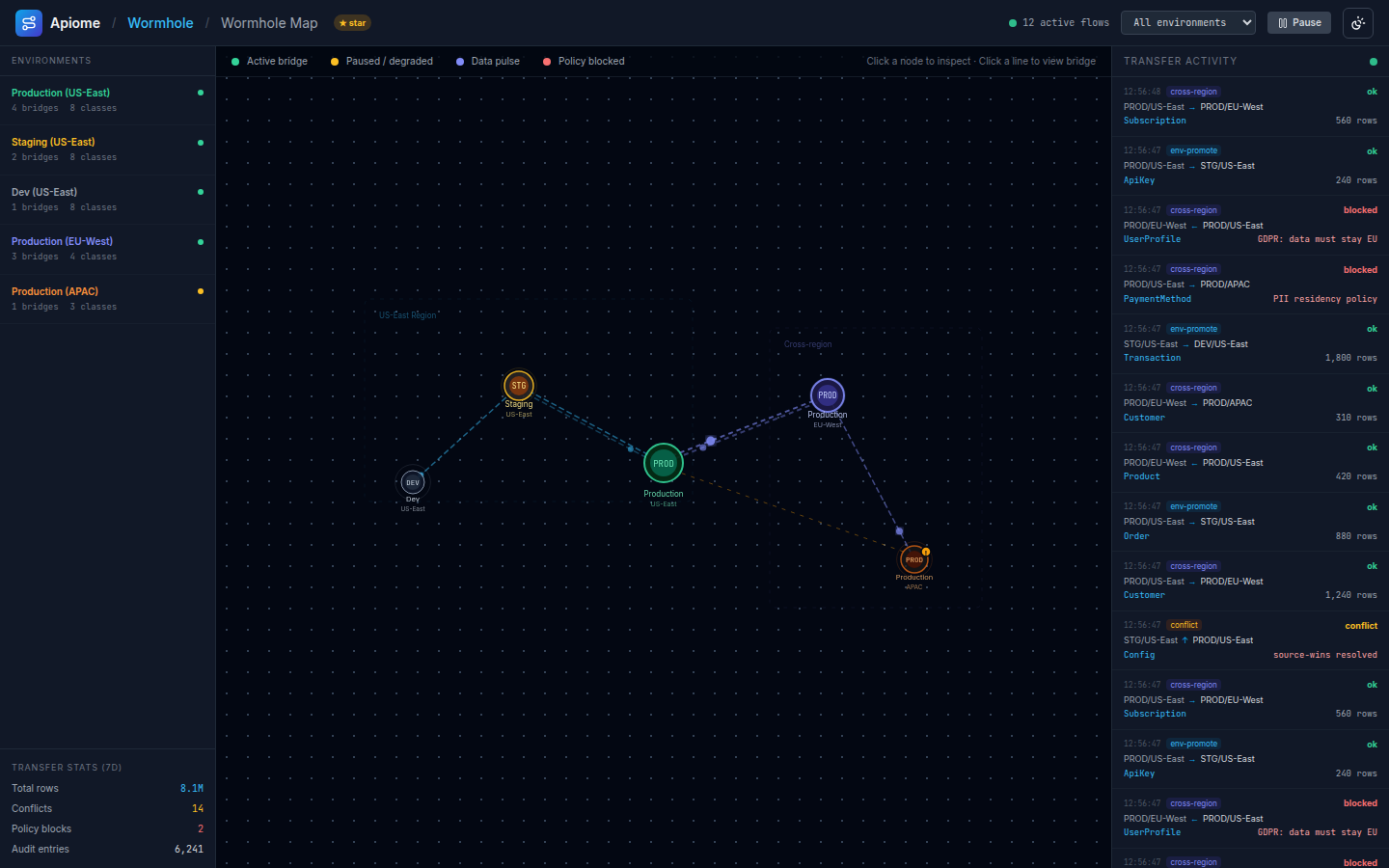Screen dimensions: 1389x868
Task: Click the Paused / degraded legend entry
Action: pyautogui.click(x=382, y=61)
